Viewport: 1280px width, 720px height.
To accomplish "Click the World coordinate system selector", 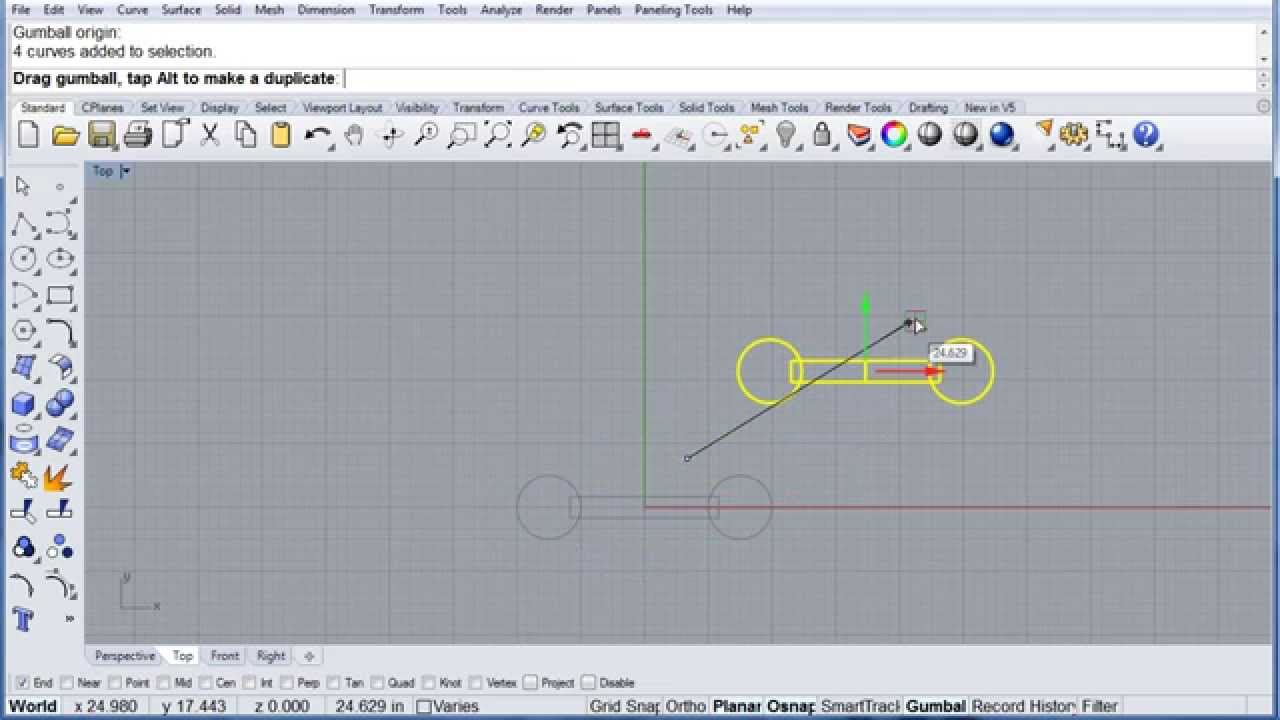I will (33, 706).
